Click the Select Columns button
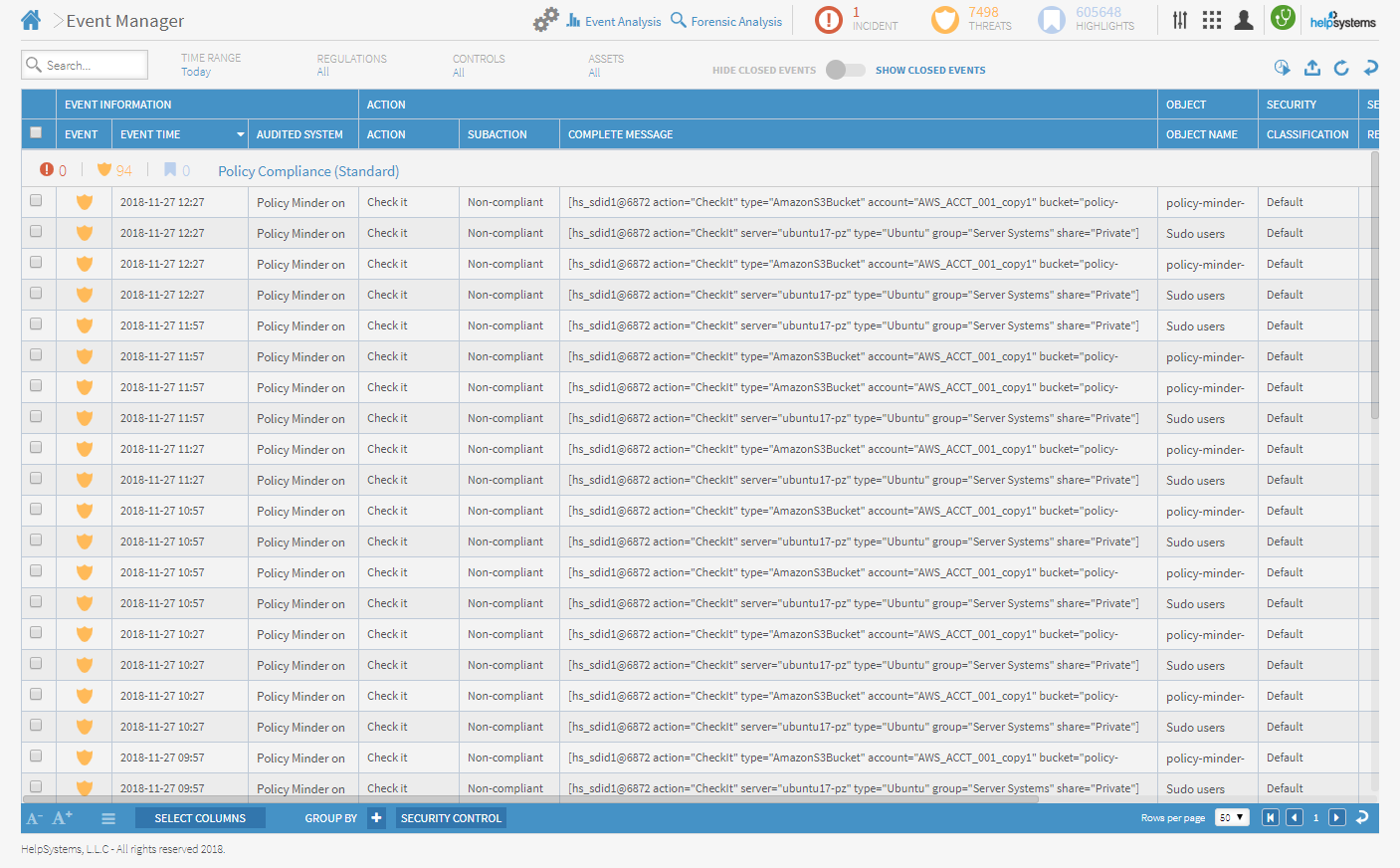The image size is (1400, 868). click(200, 818)
